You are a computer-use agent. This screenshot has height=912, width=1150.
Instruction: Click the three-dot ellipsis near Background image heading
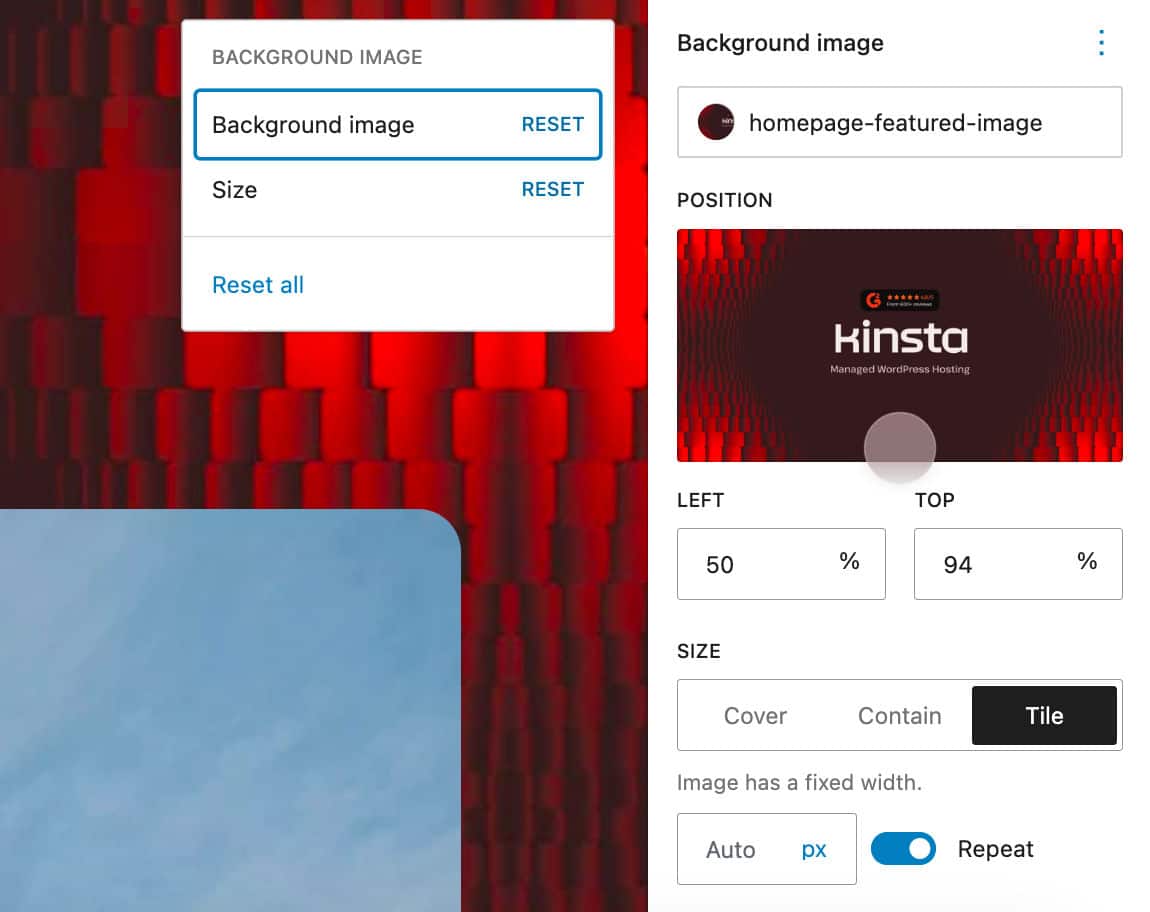pyautogui.click(x=1101, y=43)
